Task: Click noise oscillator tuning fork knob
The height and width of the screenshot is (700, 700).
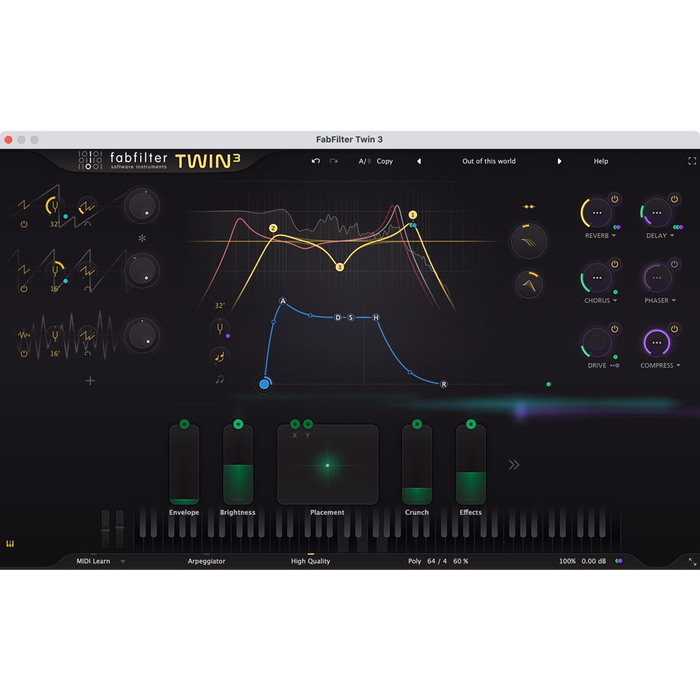Action: [55, 335]
